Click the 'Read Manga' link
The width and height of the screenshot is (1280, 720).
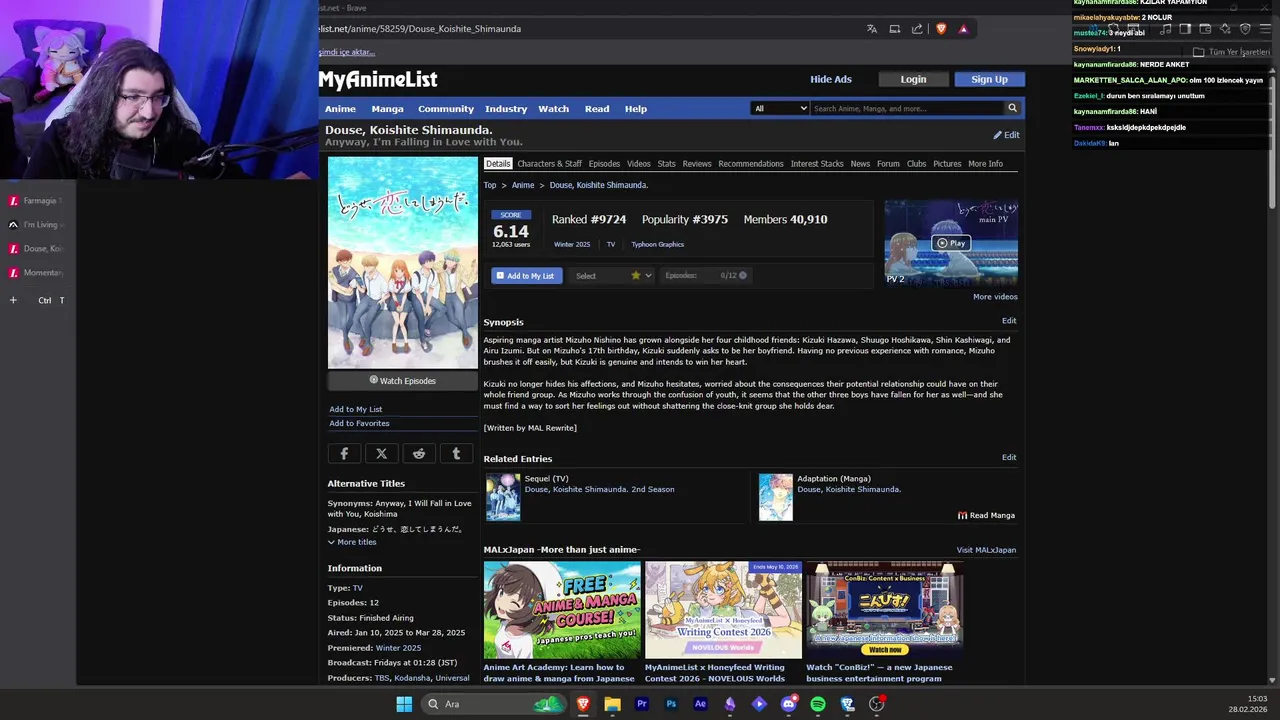pyautogui.click(x=986, y=516)
